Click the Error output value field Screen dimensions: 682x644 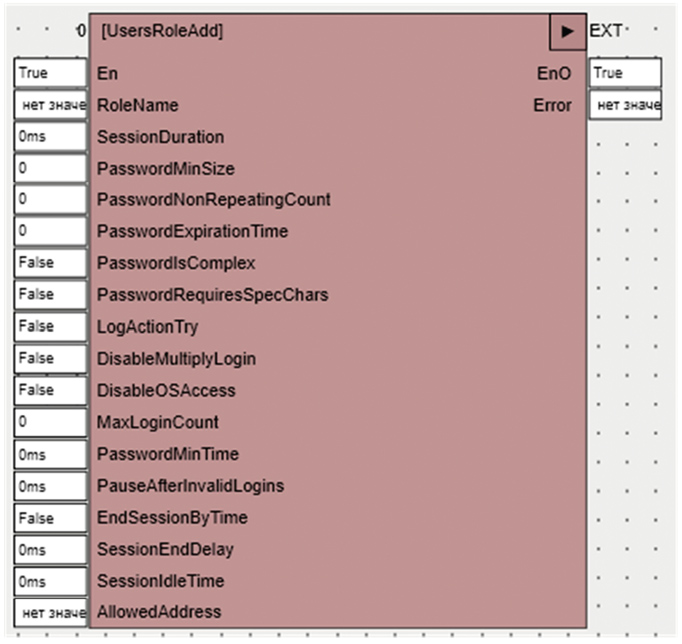pos(625,105)
